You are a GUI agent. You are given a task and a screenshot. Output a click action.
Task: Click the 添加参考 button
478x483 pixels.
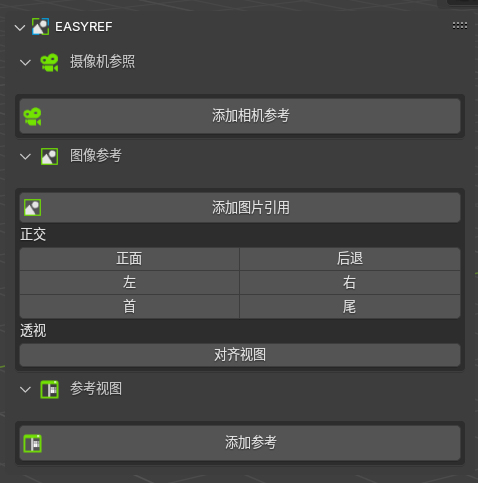click(240, 443)
